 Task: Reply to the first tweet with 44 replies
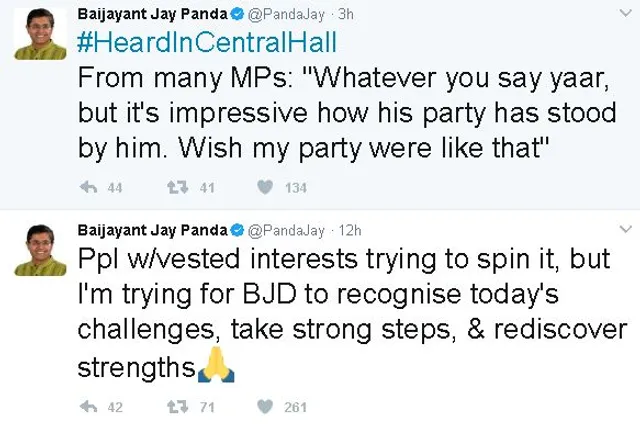coord(87,186)
